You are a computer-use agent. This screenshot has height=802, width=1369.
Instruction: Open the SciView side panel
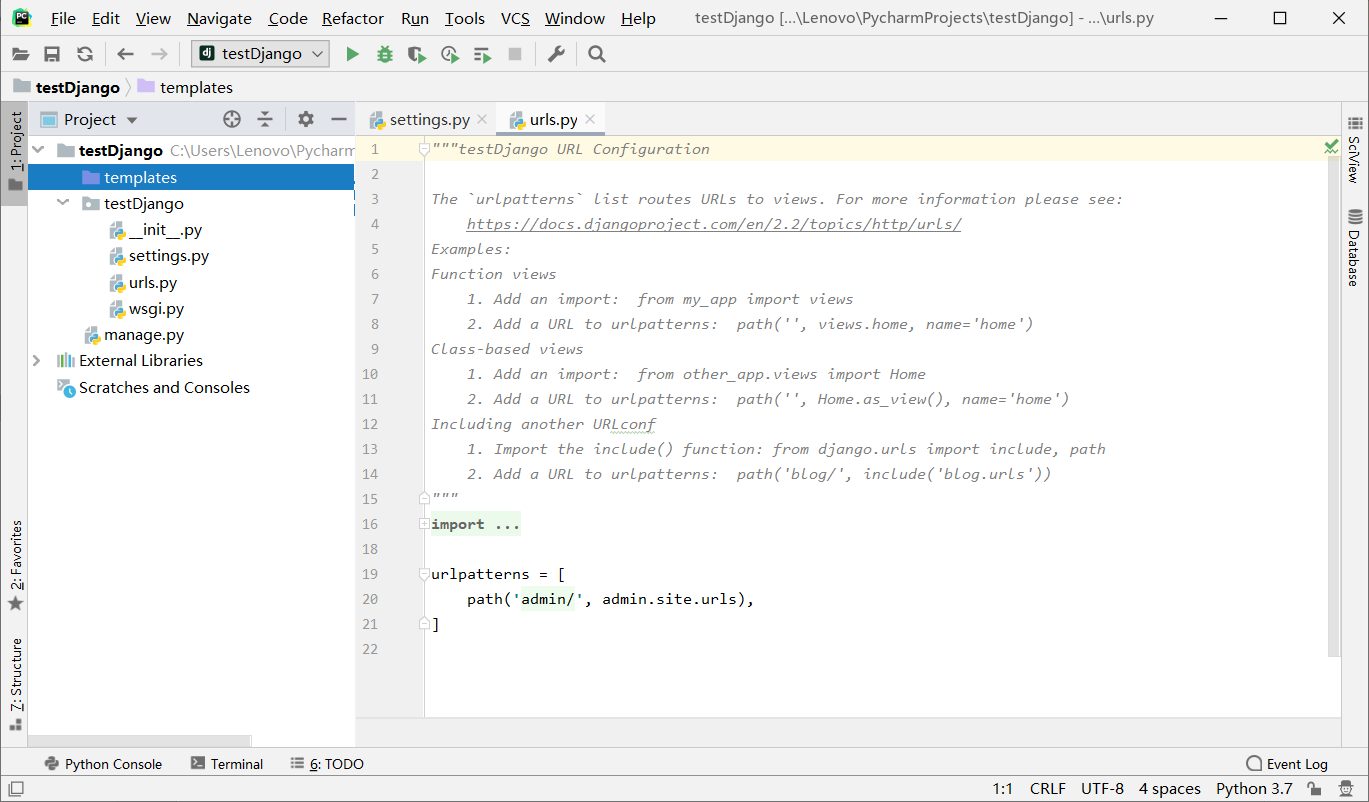1355,149
